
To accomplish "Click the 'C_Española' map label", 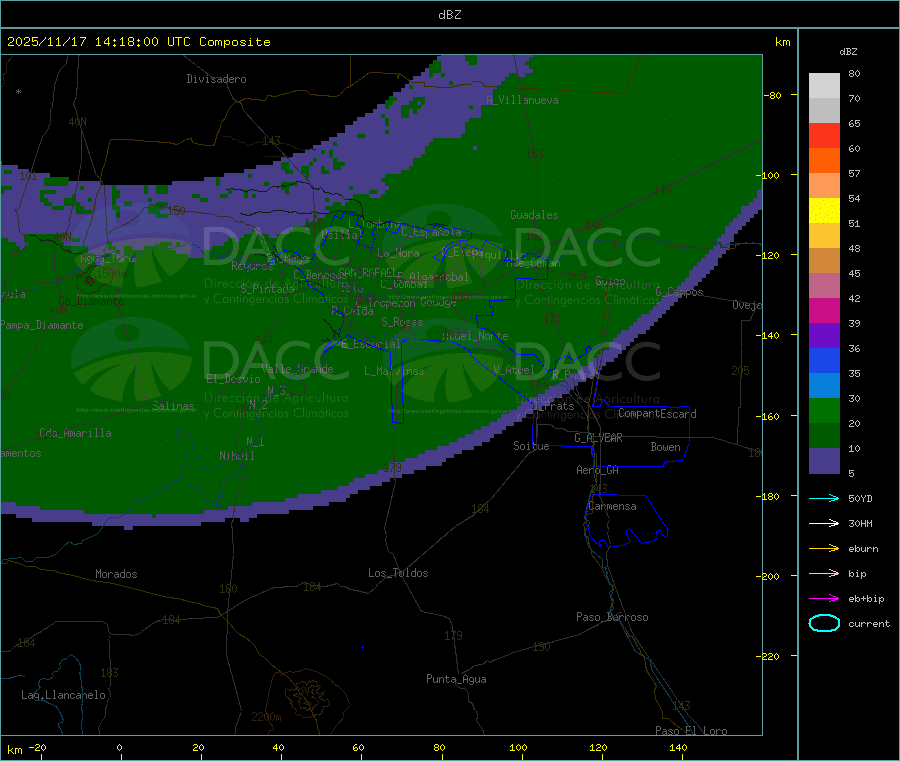I will [x=431, y=232].
